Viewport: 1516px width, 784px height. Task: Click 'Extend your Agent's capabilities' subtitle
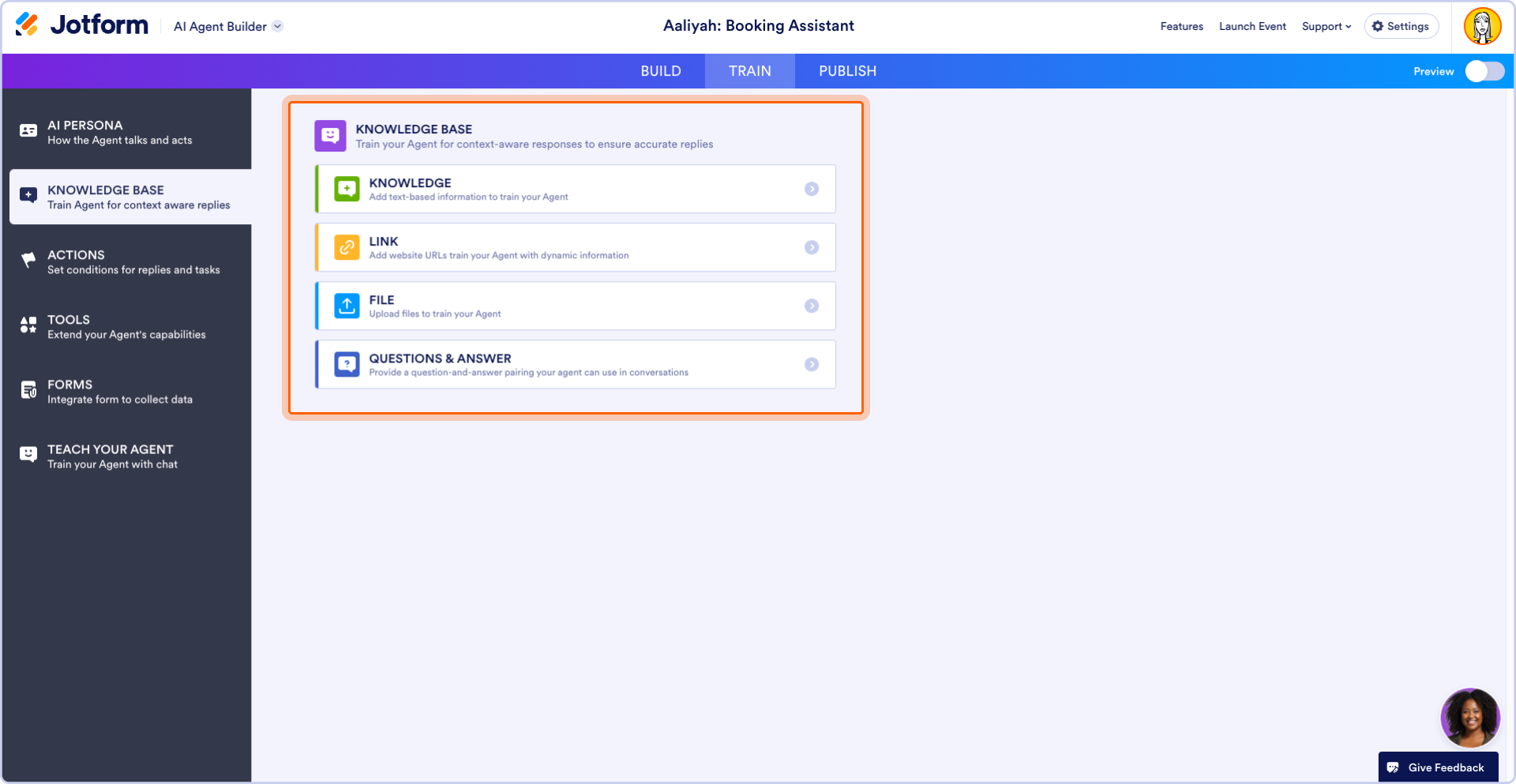pos(126,334)
